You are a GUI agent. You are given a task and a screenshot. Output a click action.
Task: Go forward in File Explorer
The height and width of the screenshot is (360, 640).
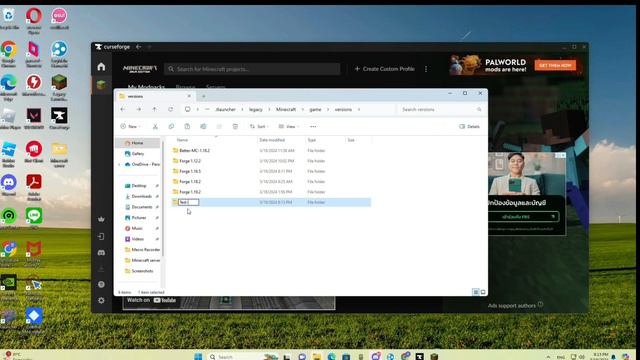coord(139,109)
